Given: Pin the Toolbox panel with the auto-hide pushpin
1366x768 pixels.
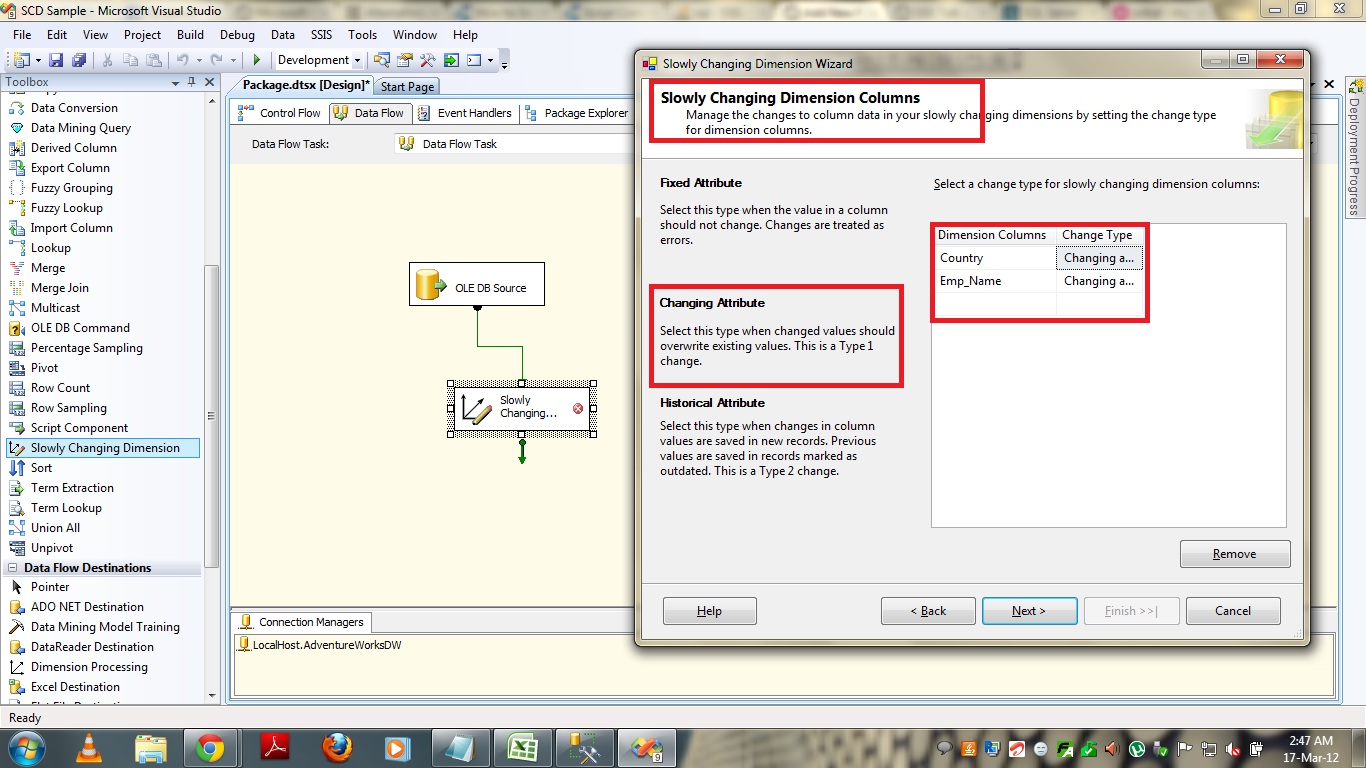Looking at the screenshot, I should (x=192, y=82).
